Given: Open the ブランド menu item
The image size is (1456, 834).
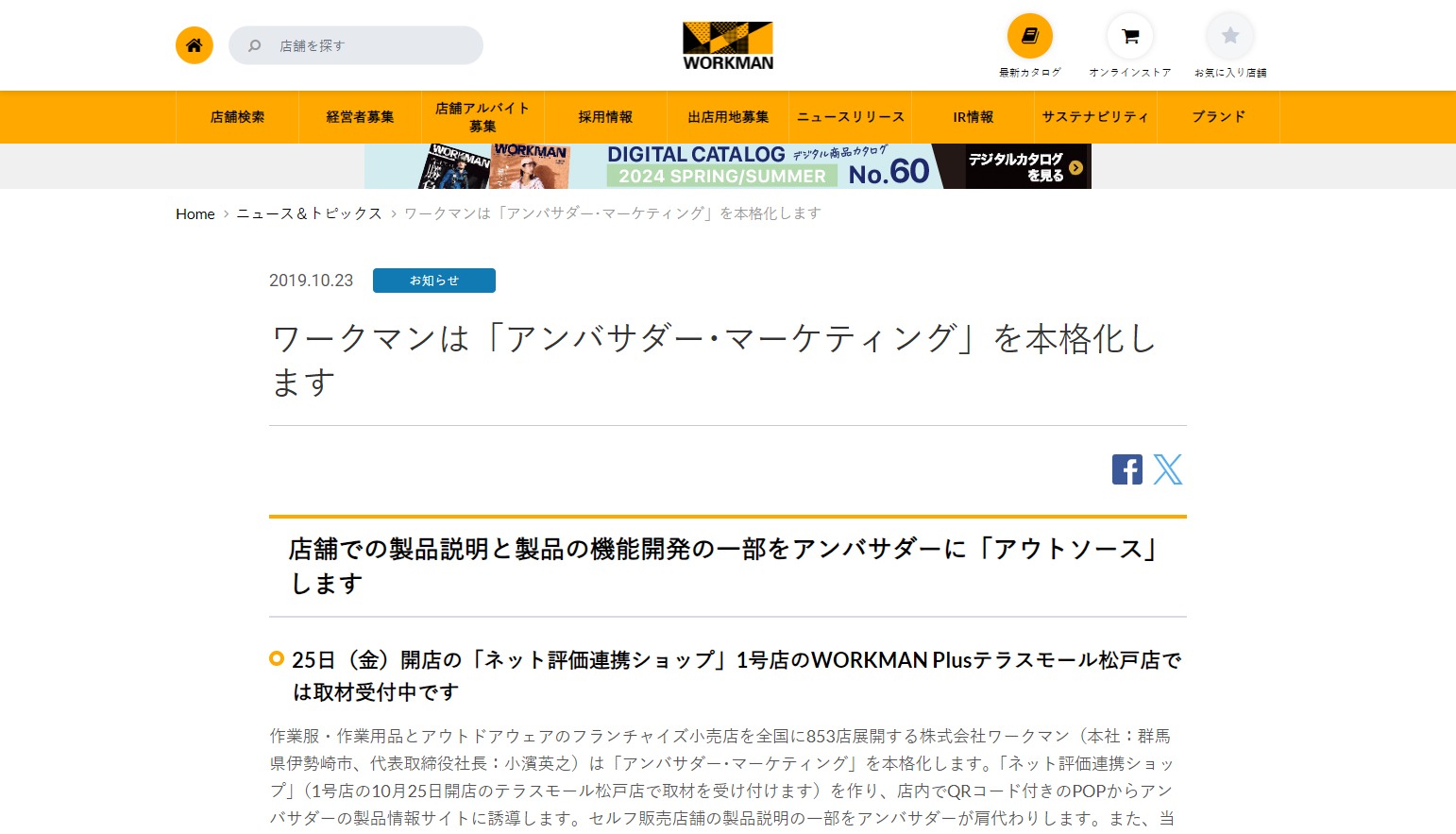Looking at the screenshot, I should pos(1218,117).
